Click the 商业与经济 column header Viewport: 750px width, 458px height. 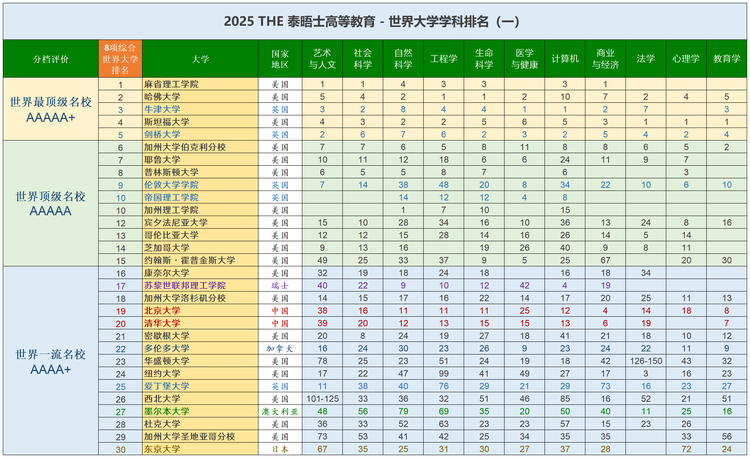pyautogui.click(x=605, y=59)
